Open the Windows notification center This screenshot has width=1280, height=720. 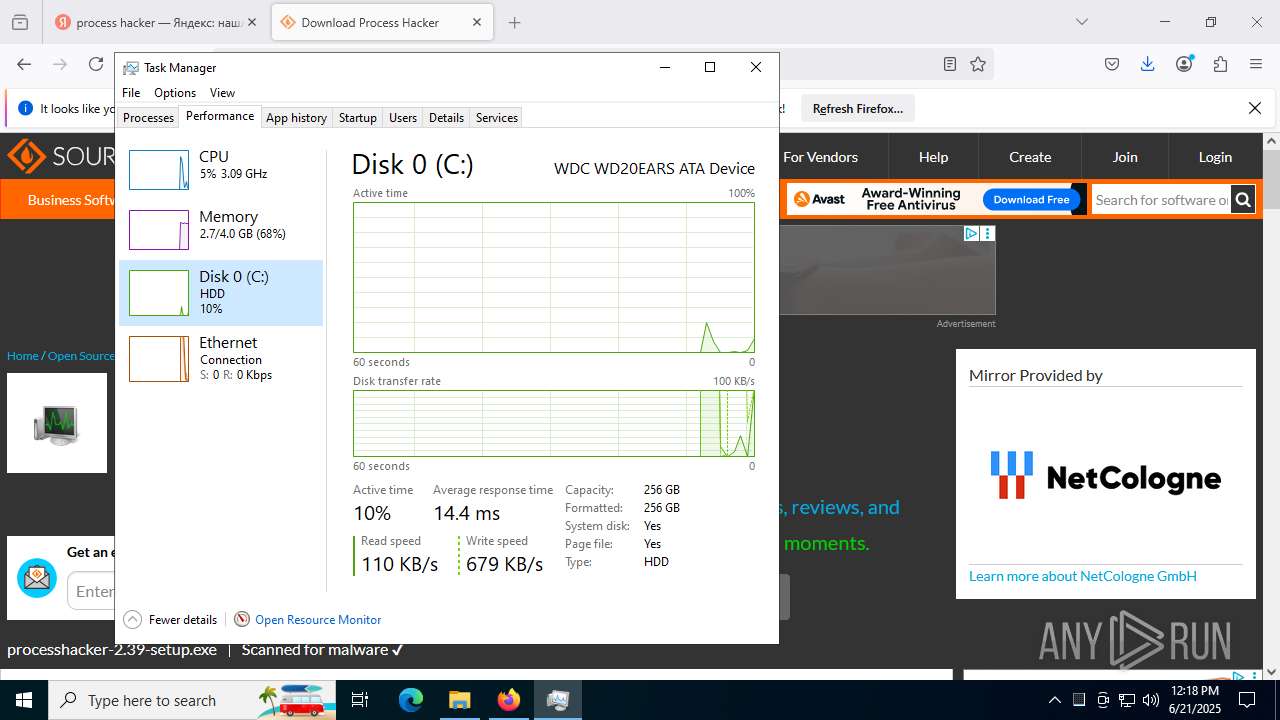[x=1247, y=700]
